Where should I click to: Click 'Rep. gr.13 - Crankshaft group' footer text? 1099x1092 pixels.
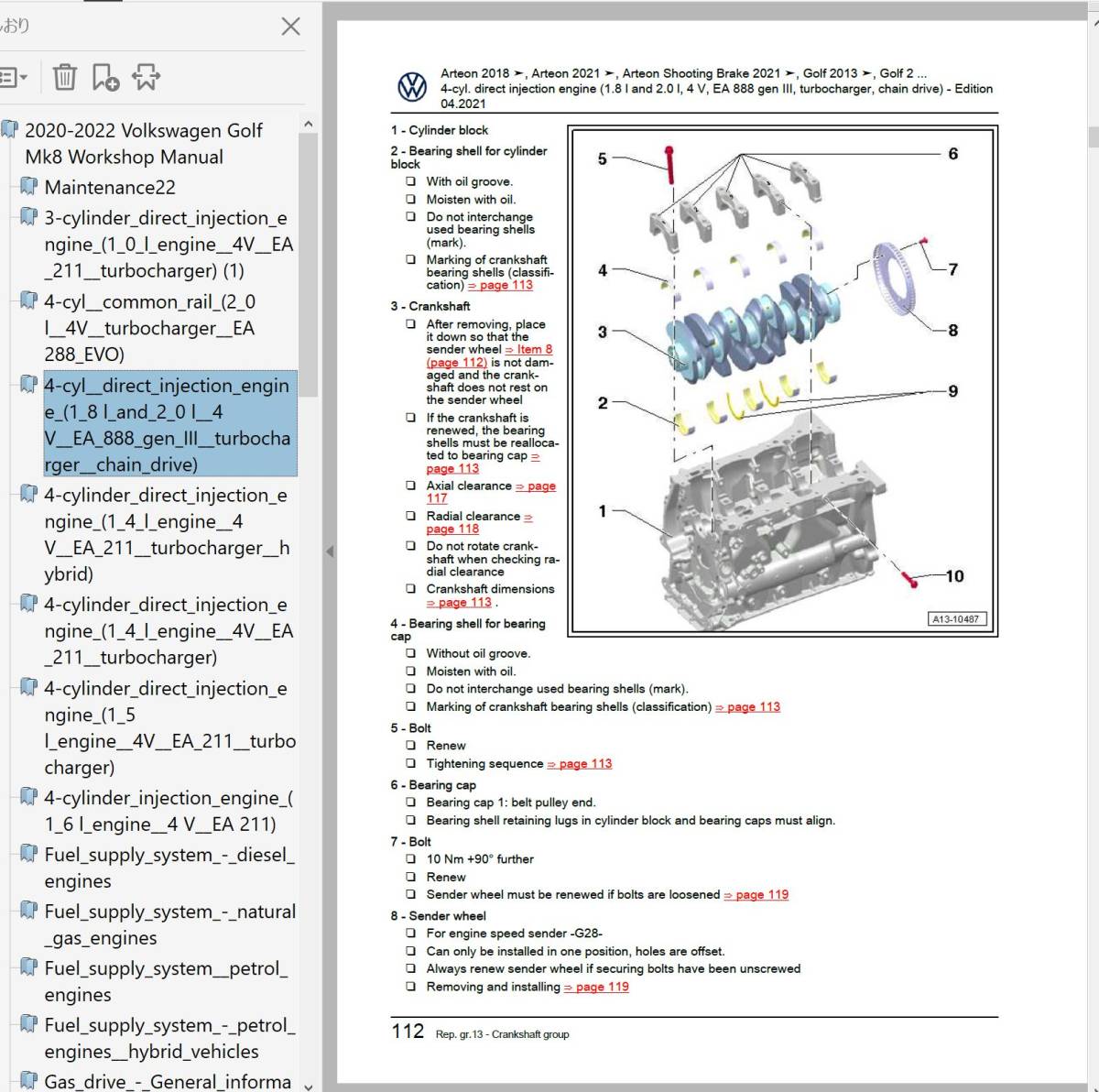coord(503,1034)
